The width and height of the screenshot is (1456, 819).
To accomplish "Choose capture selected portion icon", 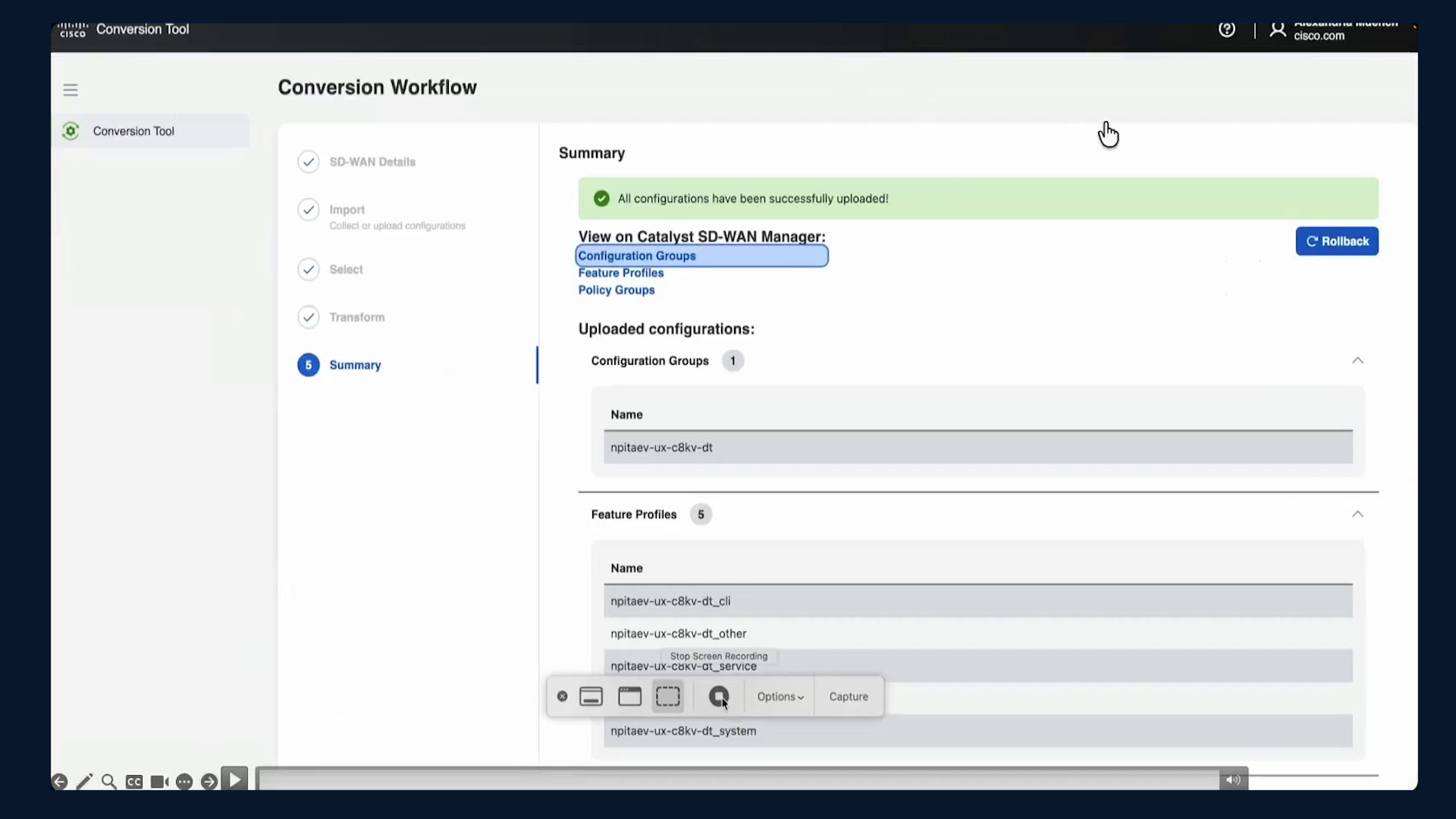I will click(668, 697).
